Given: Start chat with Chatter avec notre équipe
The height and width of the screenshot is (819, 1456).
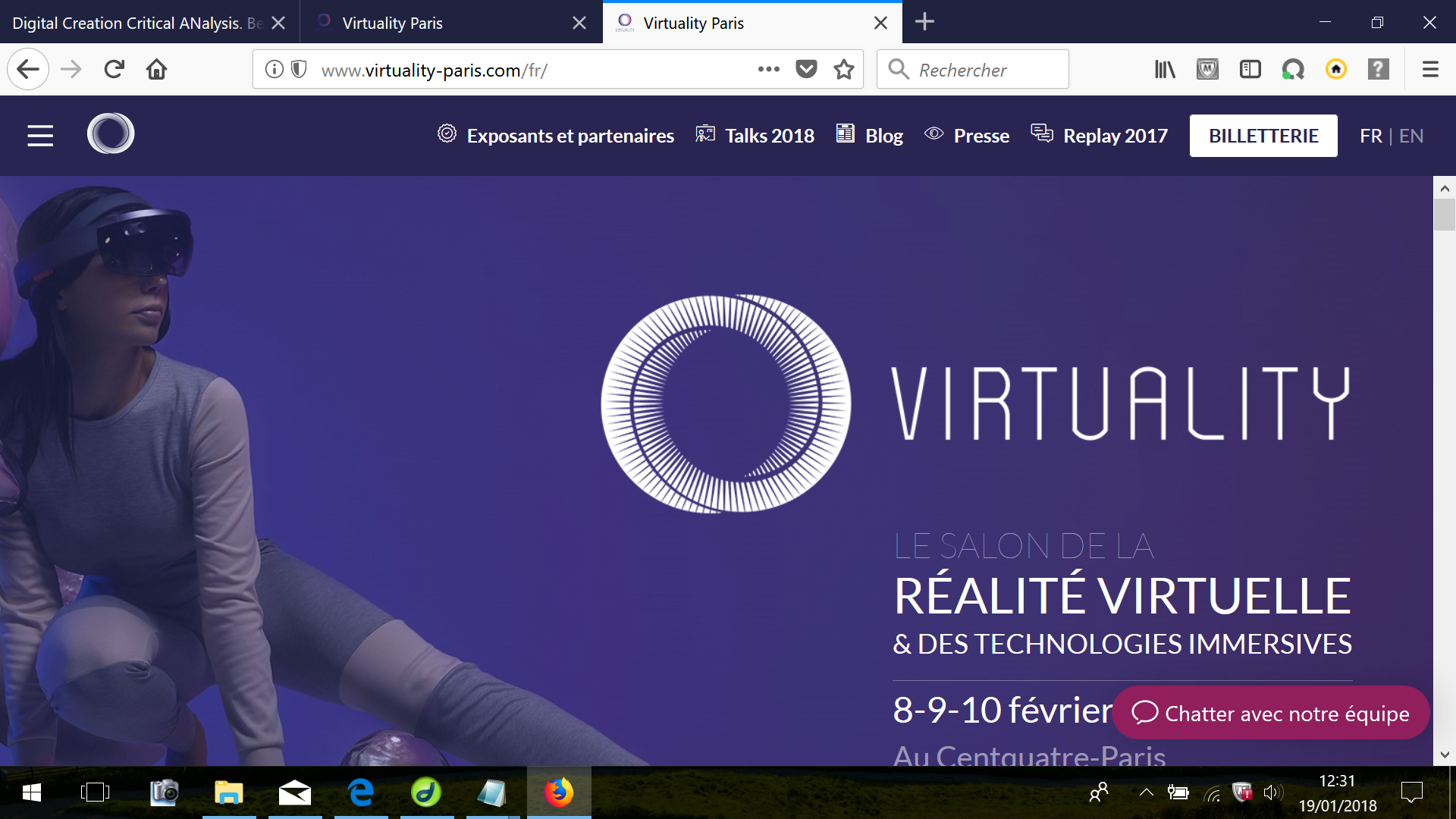Looking at the screenshot, I should (x=1271, y=713).
